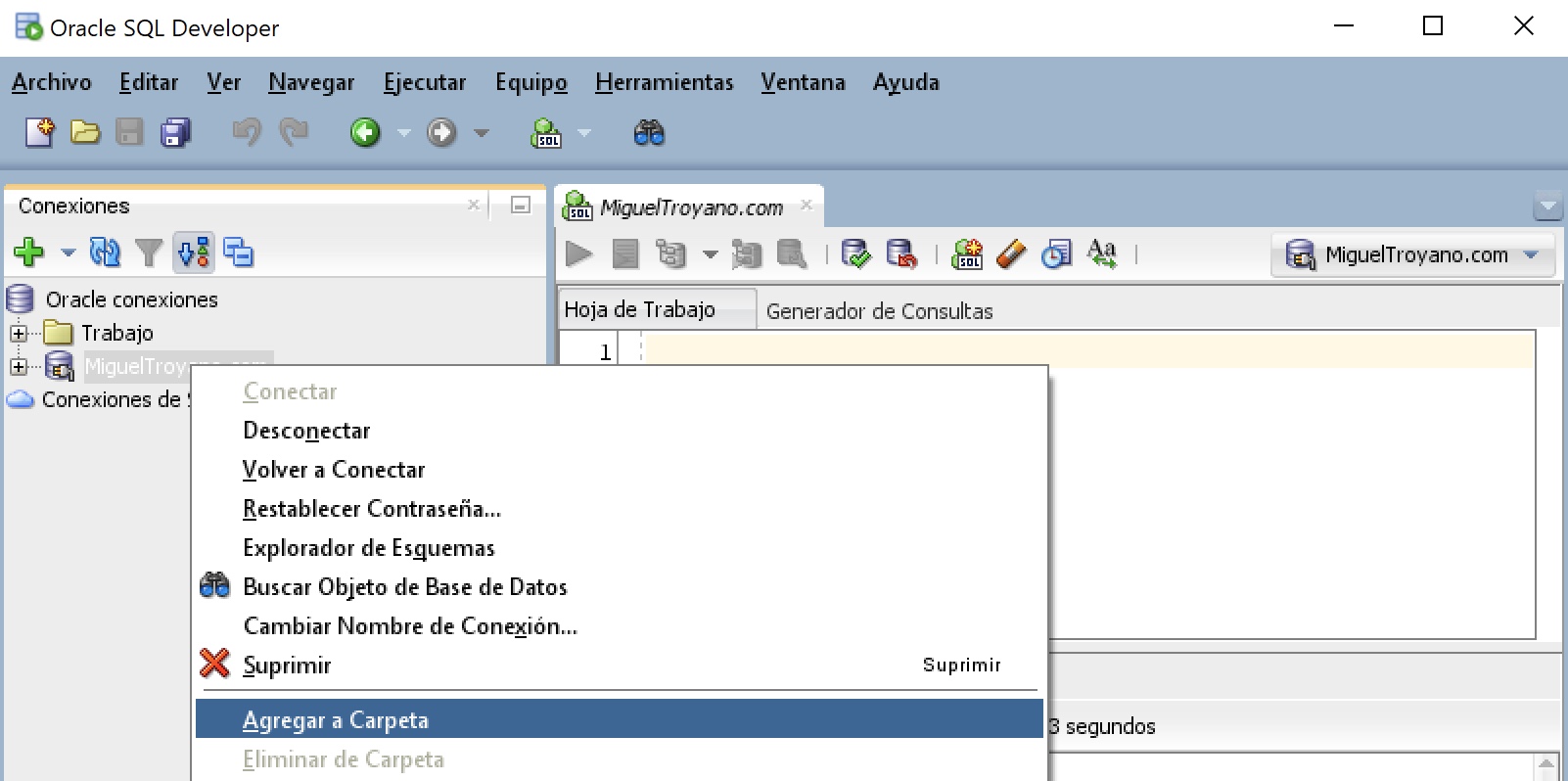Open the Ejecutar menu
Viewport: 1568px width, 781px height.
point(425,82)
